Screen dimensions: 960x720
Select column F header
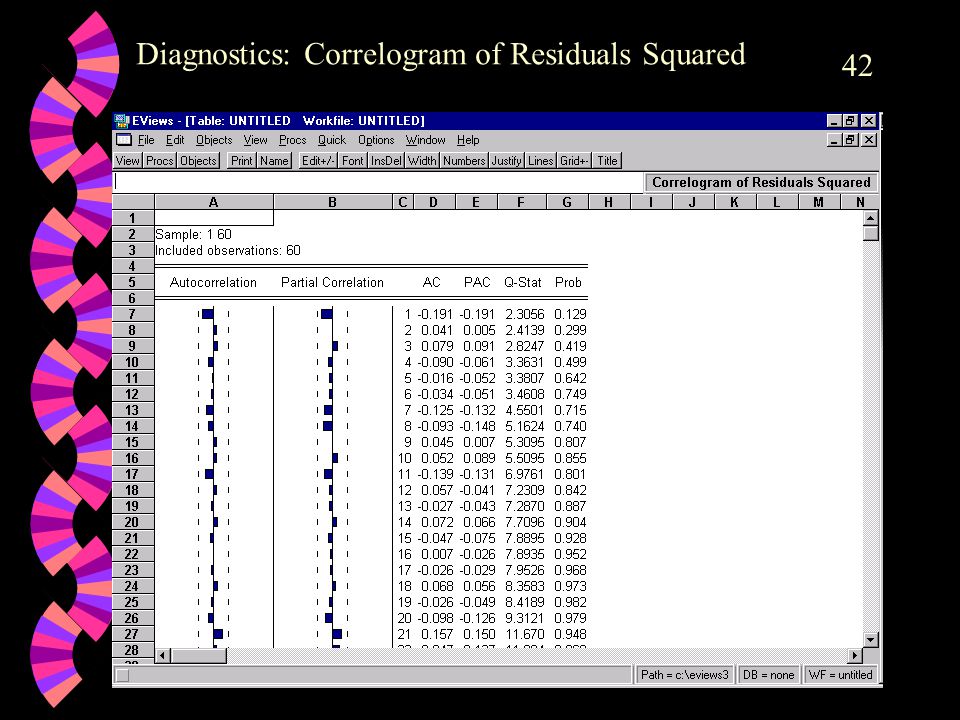coord(521,202)
